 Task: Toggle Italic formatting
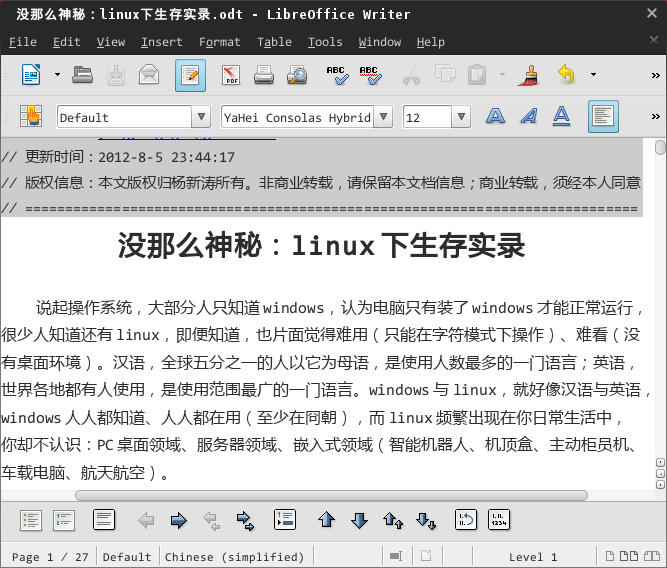coord(529,116)
